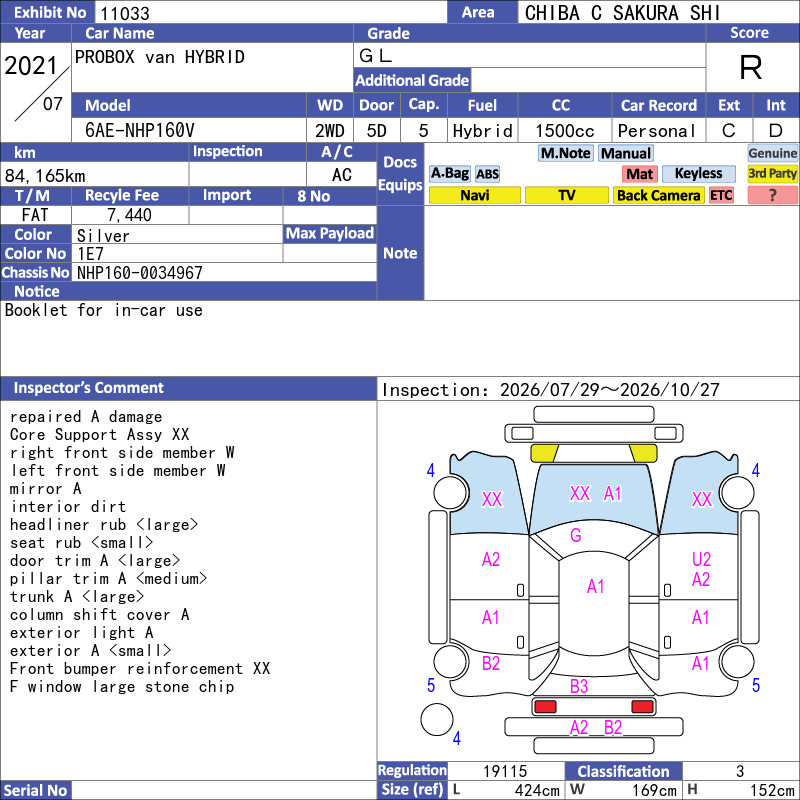
Task: Click the Additional Grade label
Action: tap(412, 80)
